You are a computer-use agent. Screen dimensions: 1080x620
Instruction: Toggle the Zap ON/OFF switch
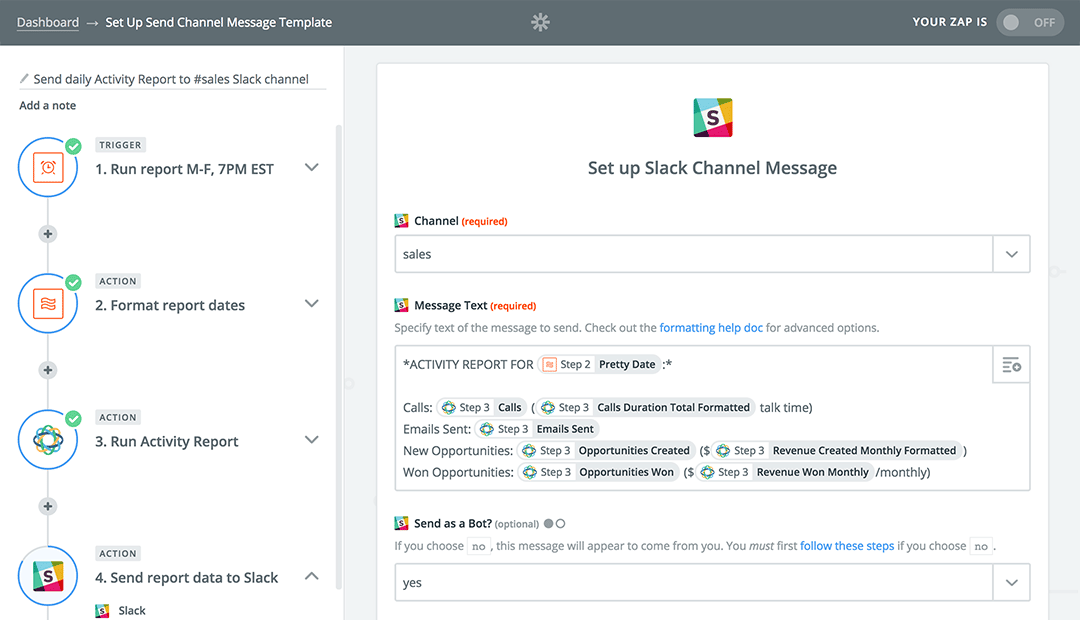(x=1029, y=22)
